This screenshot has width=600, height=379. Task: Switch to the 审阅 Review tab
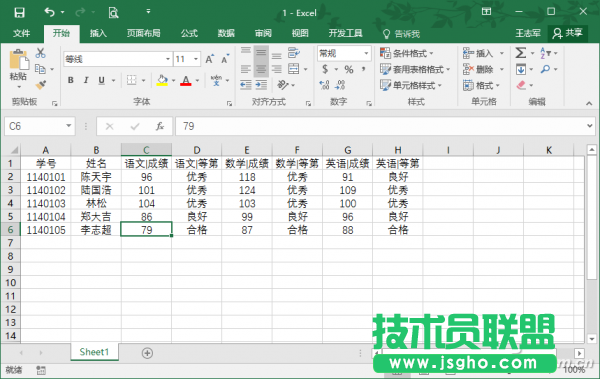(x=263, y=33)
